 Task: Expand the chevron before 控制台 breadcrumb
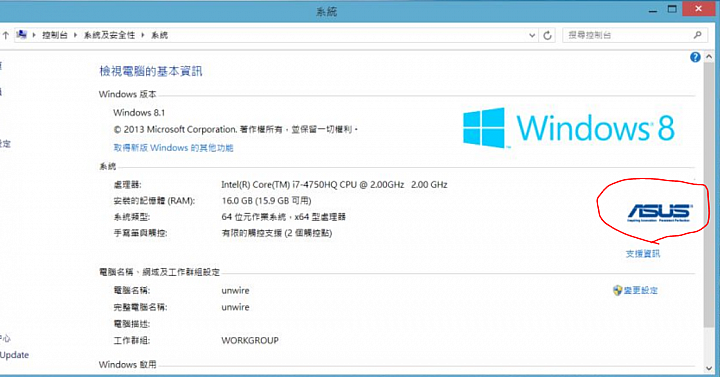click(x=34, y=35)
